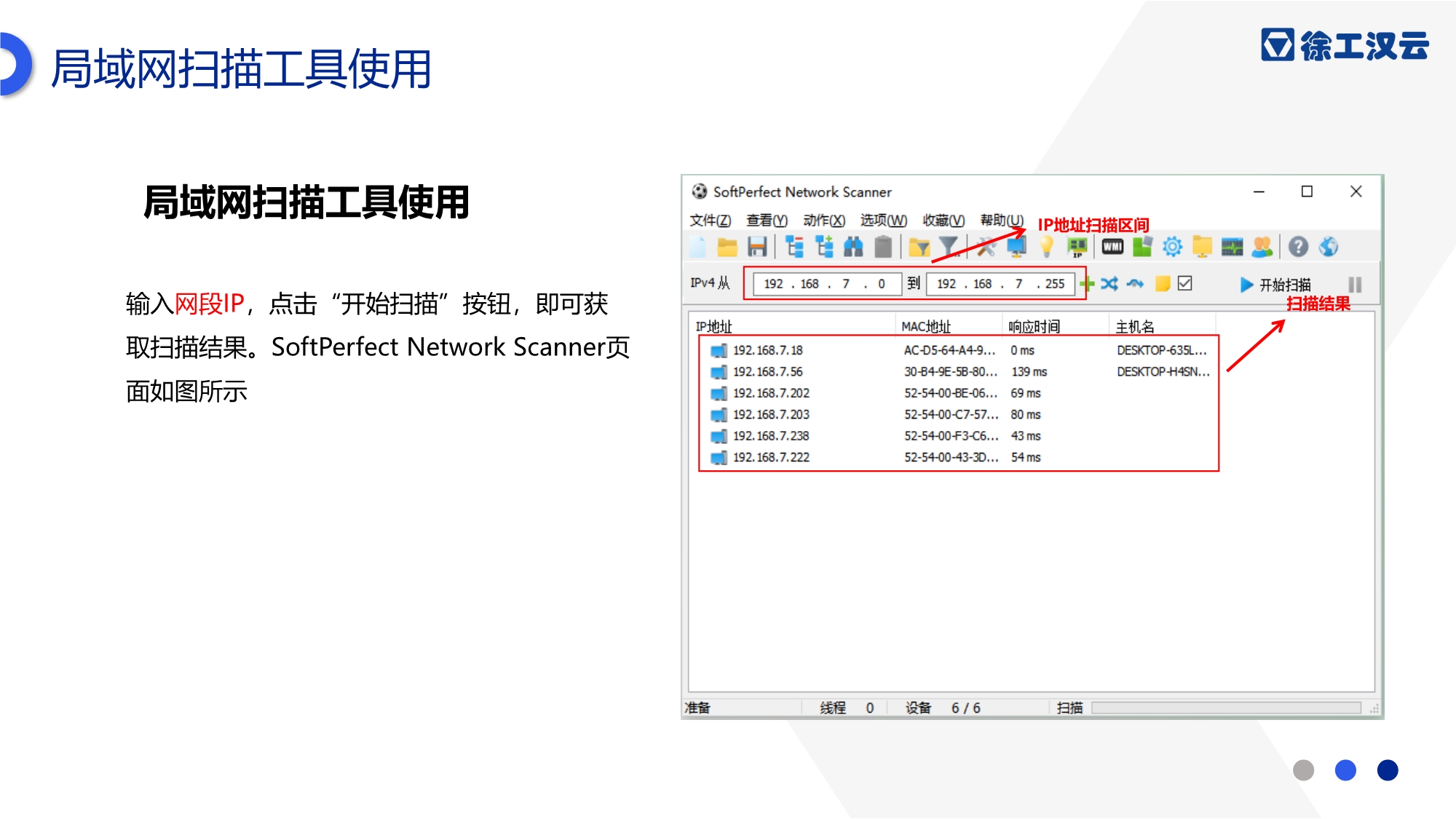Click the yellow sticky note bookmark icon

[1163, 284]
